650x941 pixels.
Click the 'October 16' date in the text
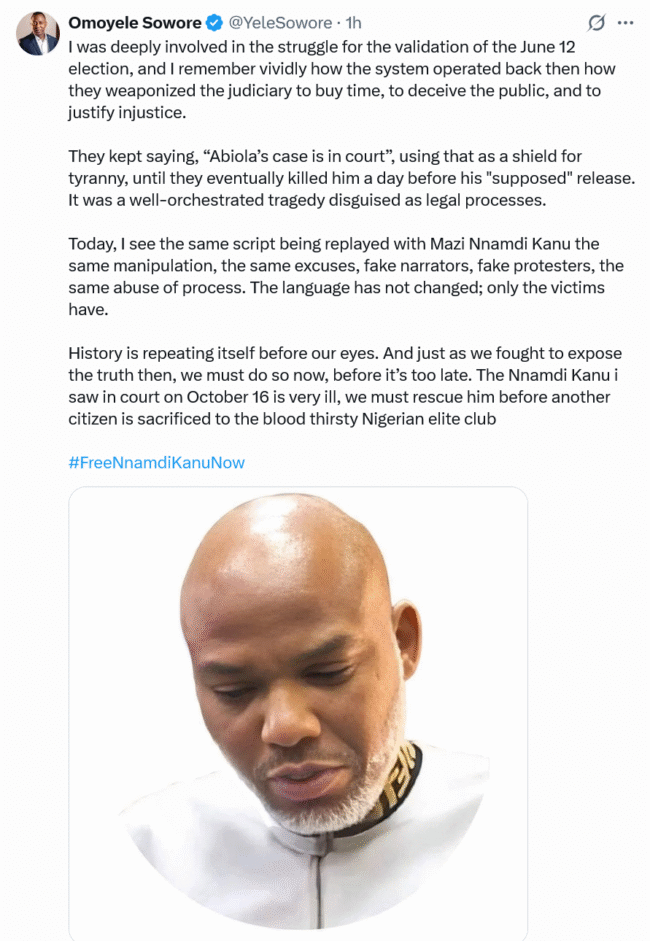227,397
